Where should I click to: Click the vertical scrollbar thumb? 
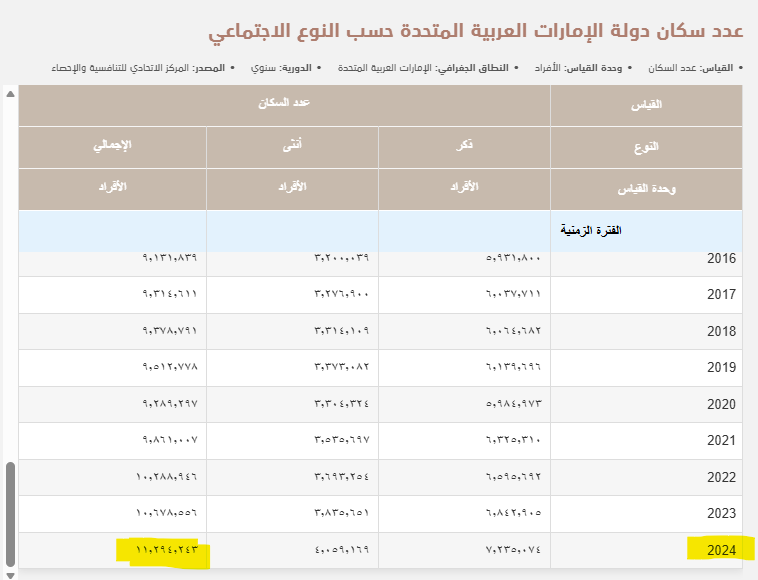[10, 514]
